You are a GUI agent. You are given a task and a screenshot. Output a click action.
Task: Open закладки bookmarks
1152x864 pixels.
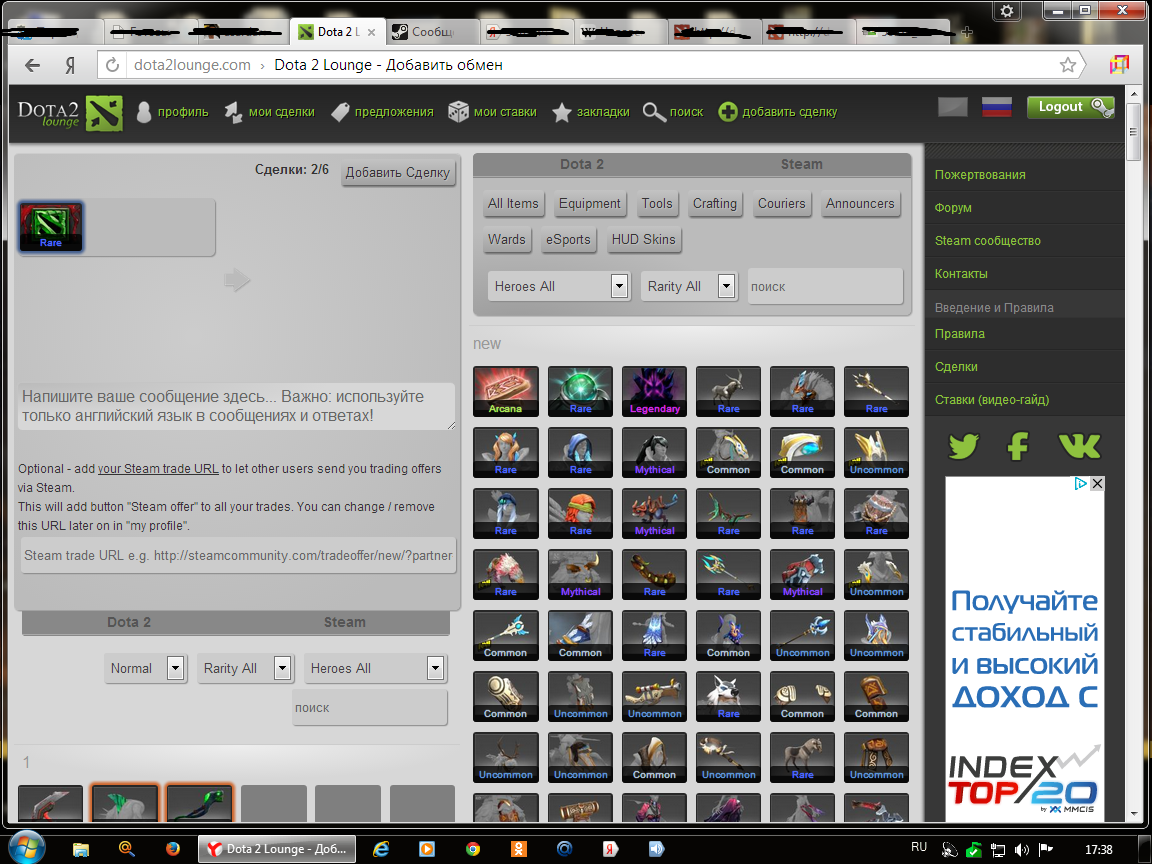pos(591,112)
